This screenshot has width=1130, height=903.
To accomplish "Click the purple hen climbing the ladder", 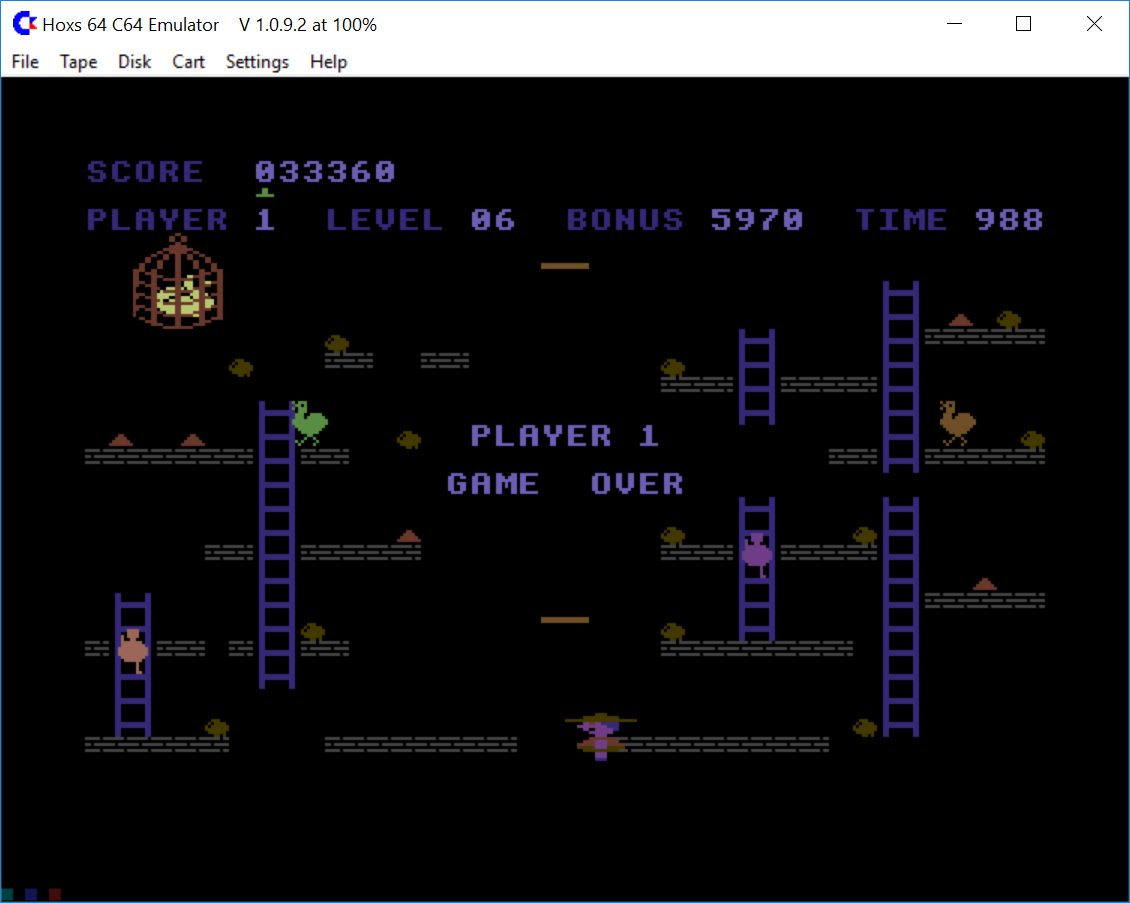I will point(757,553).
